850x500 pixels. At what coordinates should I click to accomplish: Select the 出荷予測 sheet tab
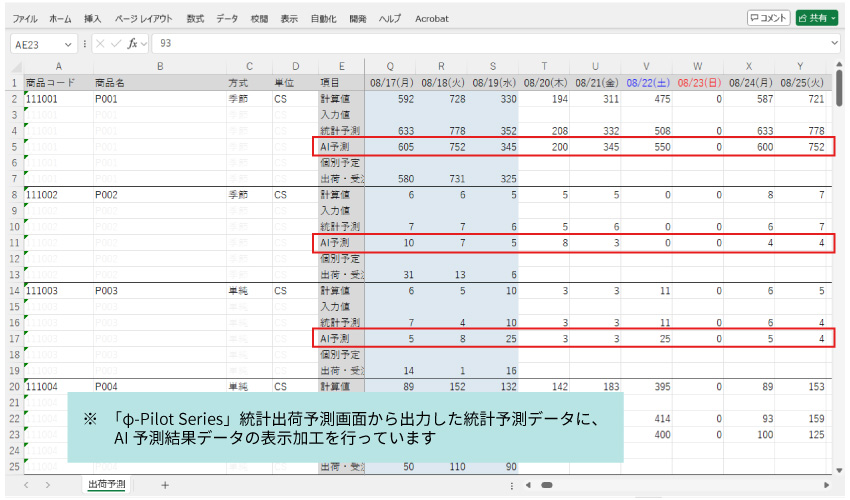pos(107,484)
